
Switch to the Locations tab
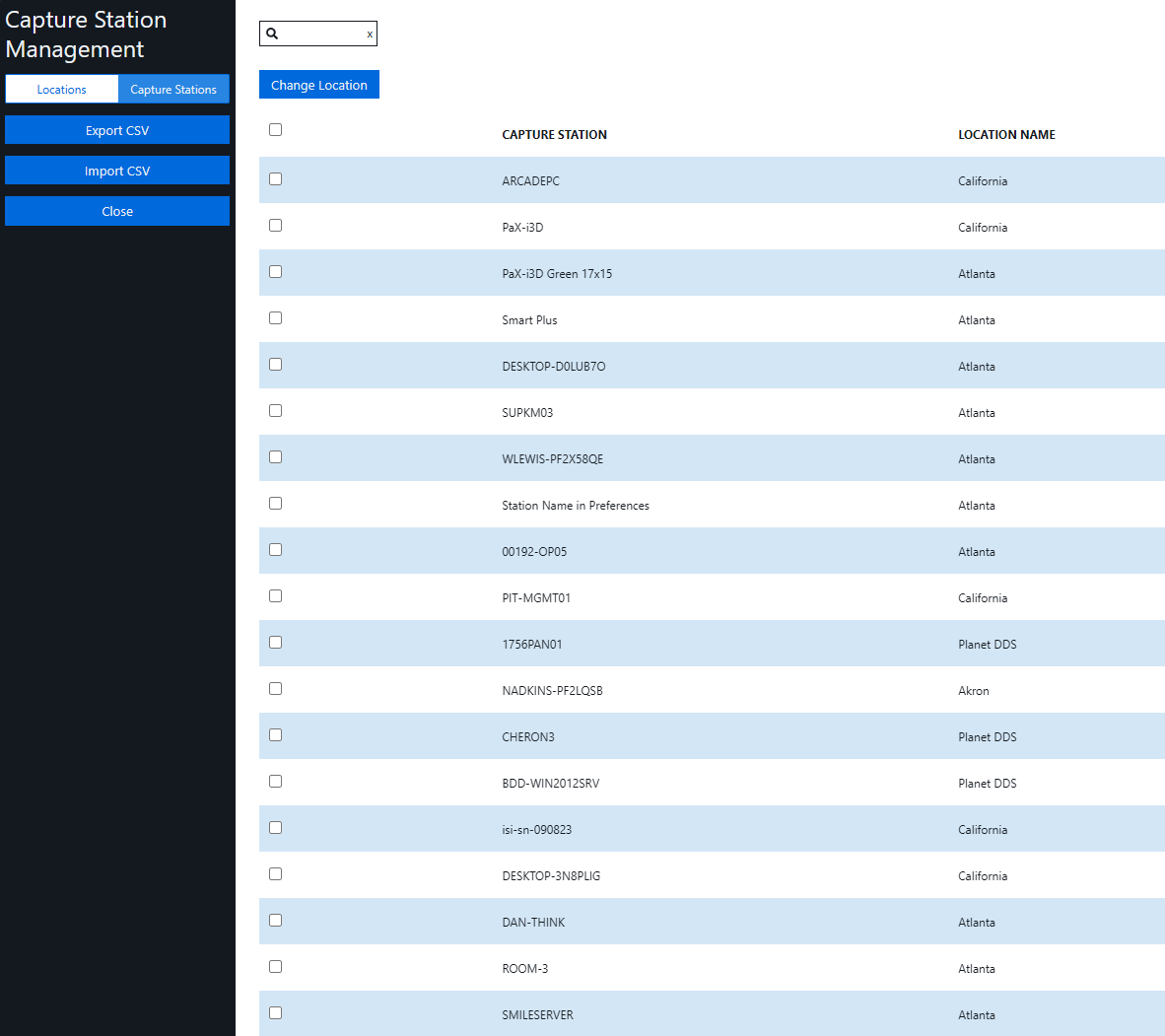62,89
